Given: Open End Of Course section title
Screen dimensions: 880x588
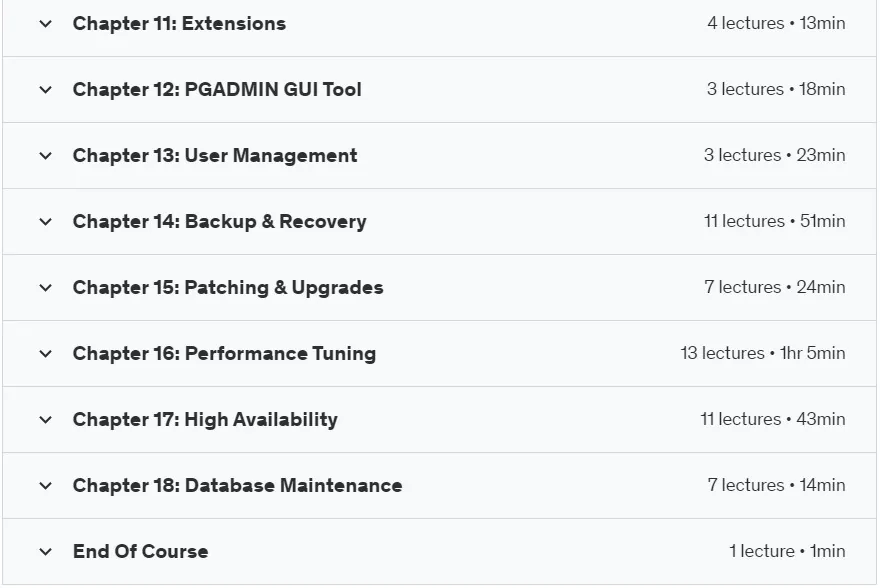Looking at the screenshot, I should 140,552.
